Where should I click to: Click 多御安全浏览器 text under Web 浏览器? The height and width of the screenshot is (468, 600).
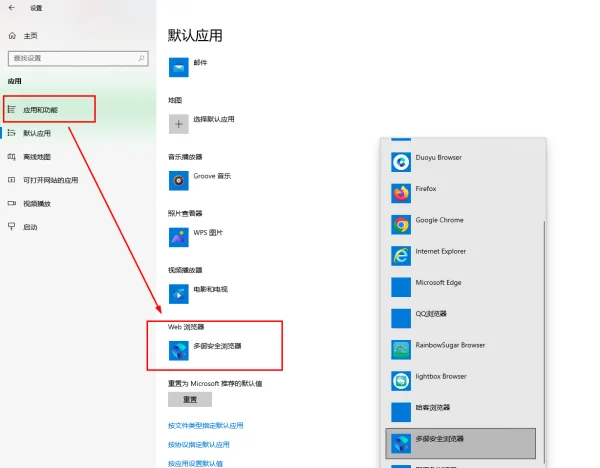[x=217, y=346]
